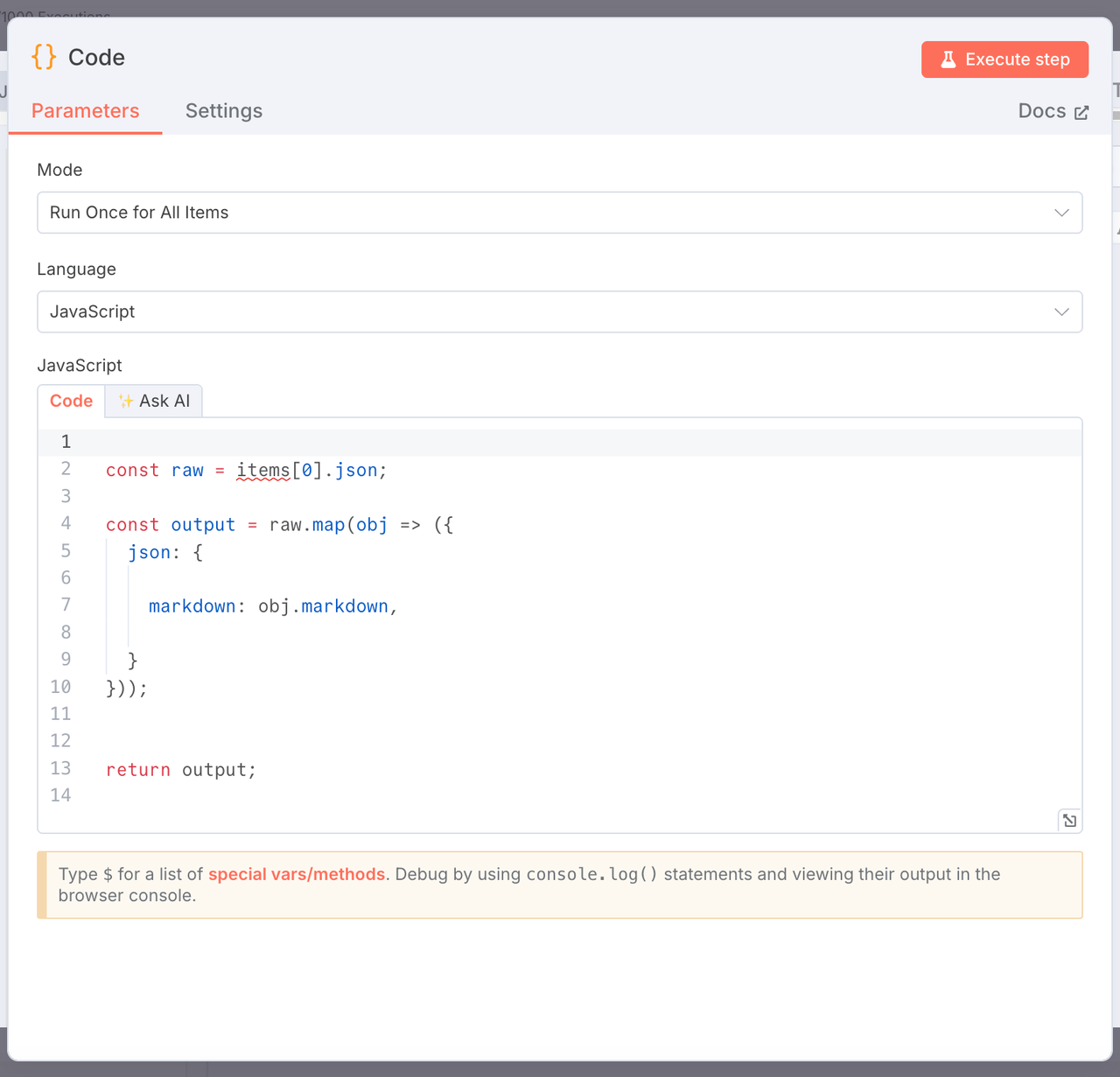
Task: Select the Parameters tab
Action: (x=85, y=111)
